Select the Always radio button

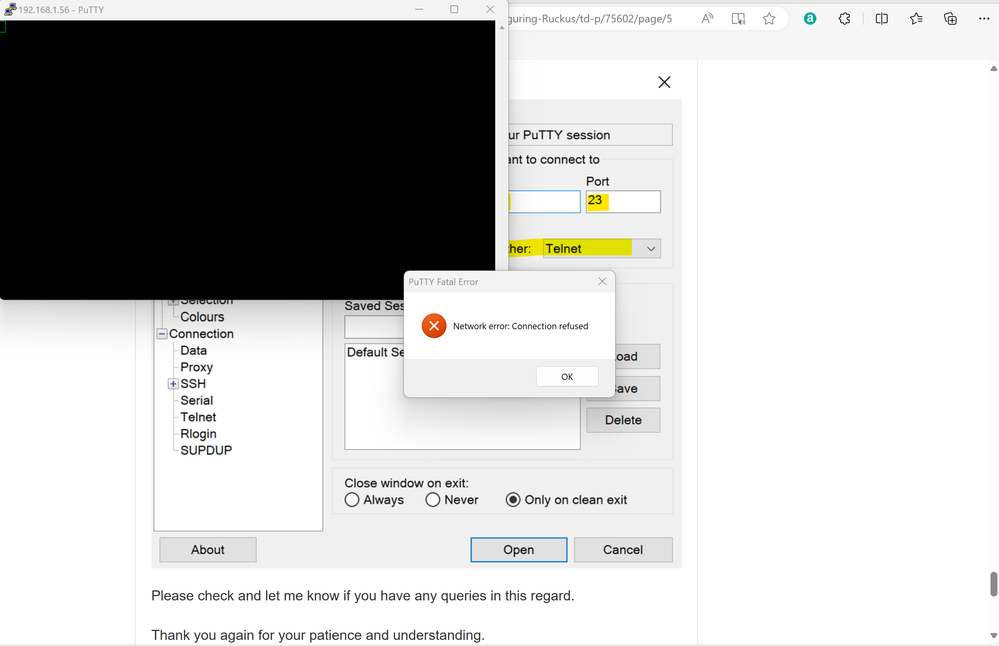pyautogui.click(x=352, y=500)
